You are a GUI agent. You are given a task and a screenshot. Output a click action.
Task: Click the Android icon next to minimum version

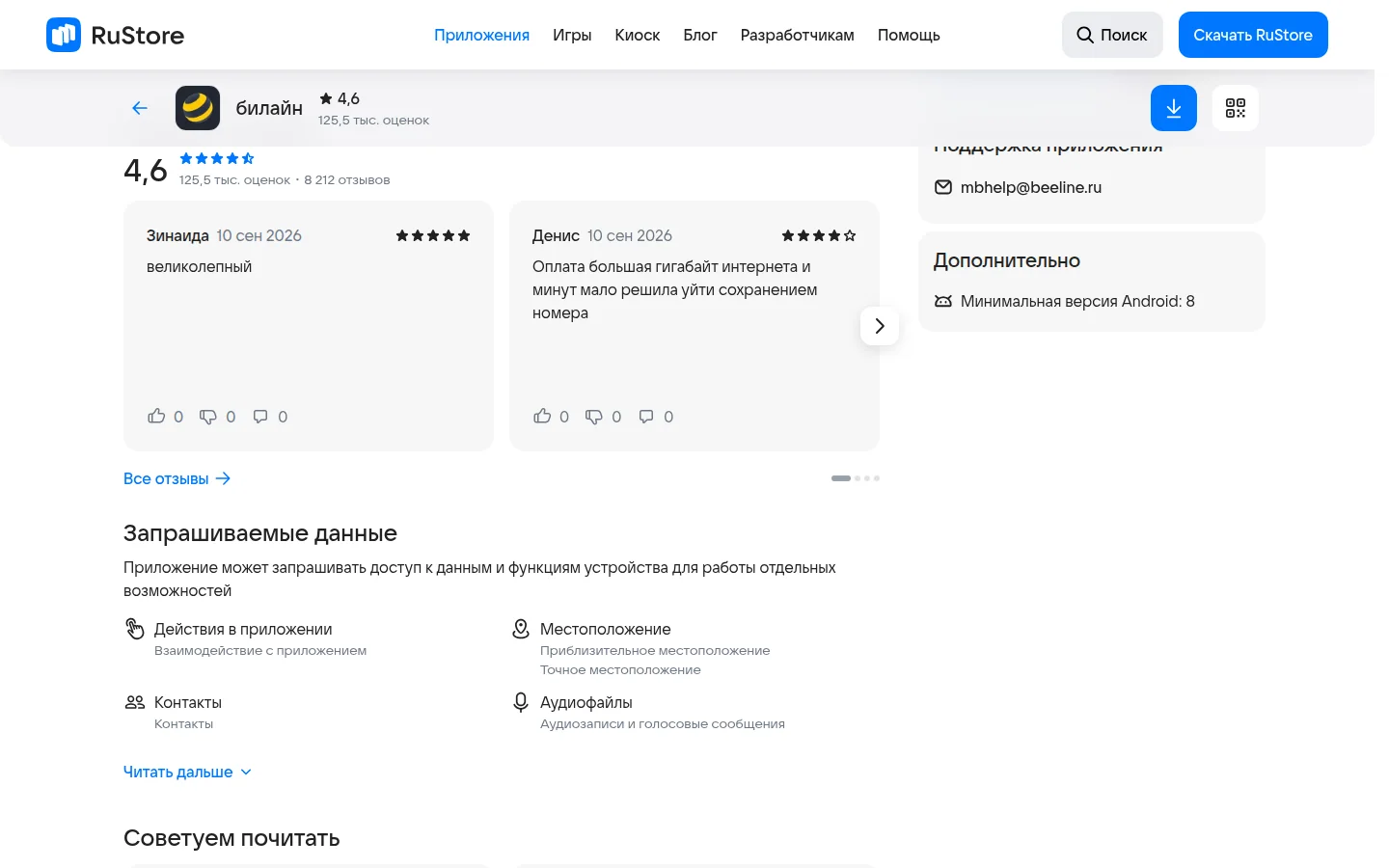[x=943, y=301]
